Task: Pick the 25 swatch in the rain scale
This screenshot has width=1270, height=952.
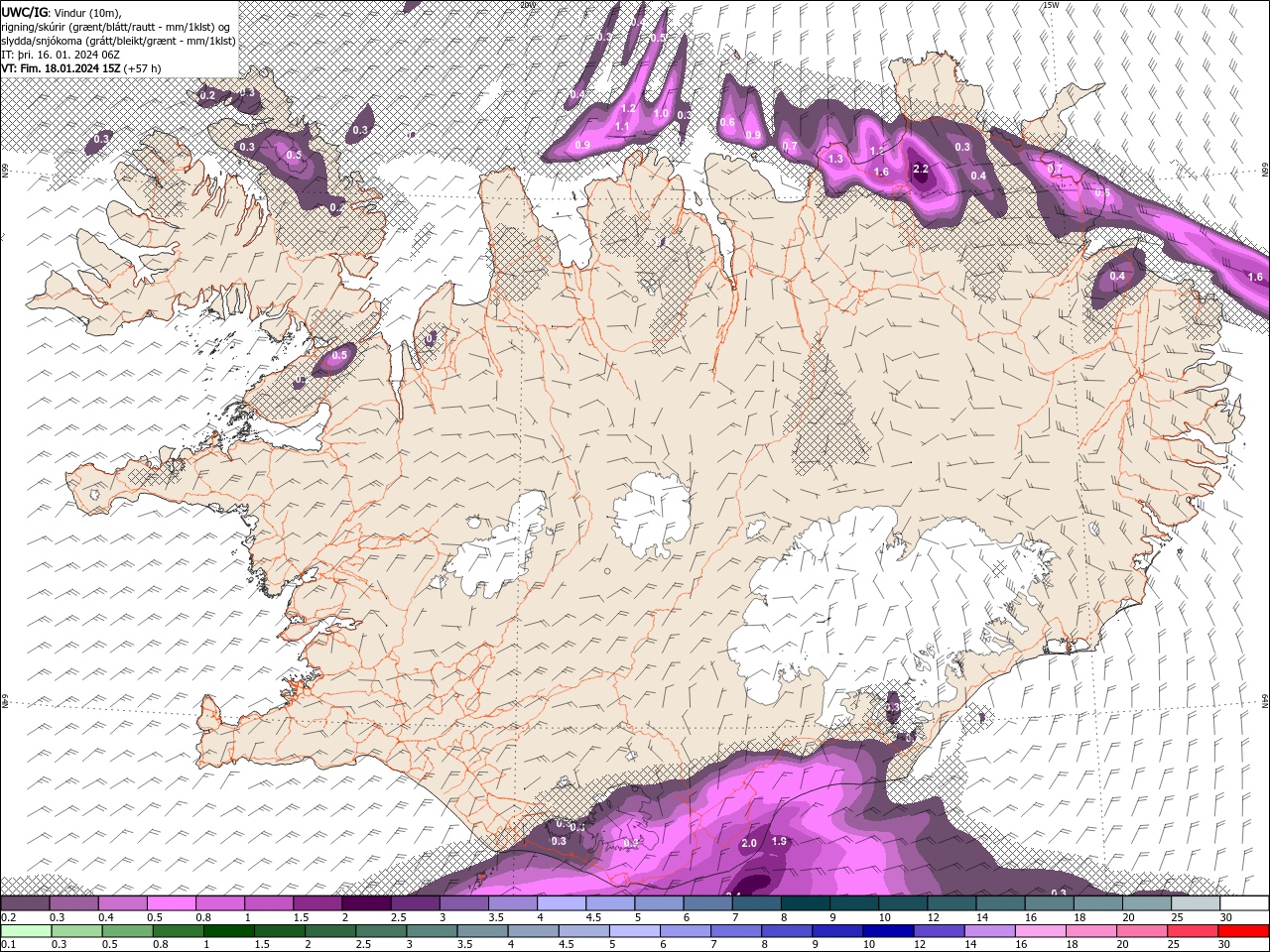Action: click(1192, 931)
